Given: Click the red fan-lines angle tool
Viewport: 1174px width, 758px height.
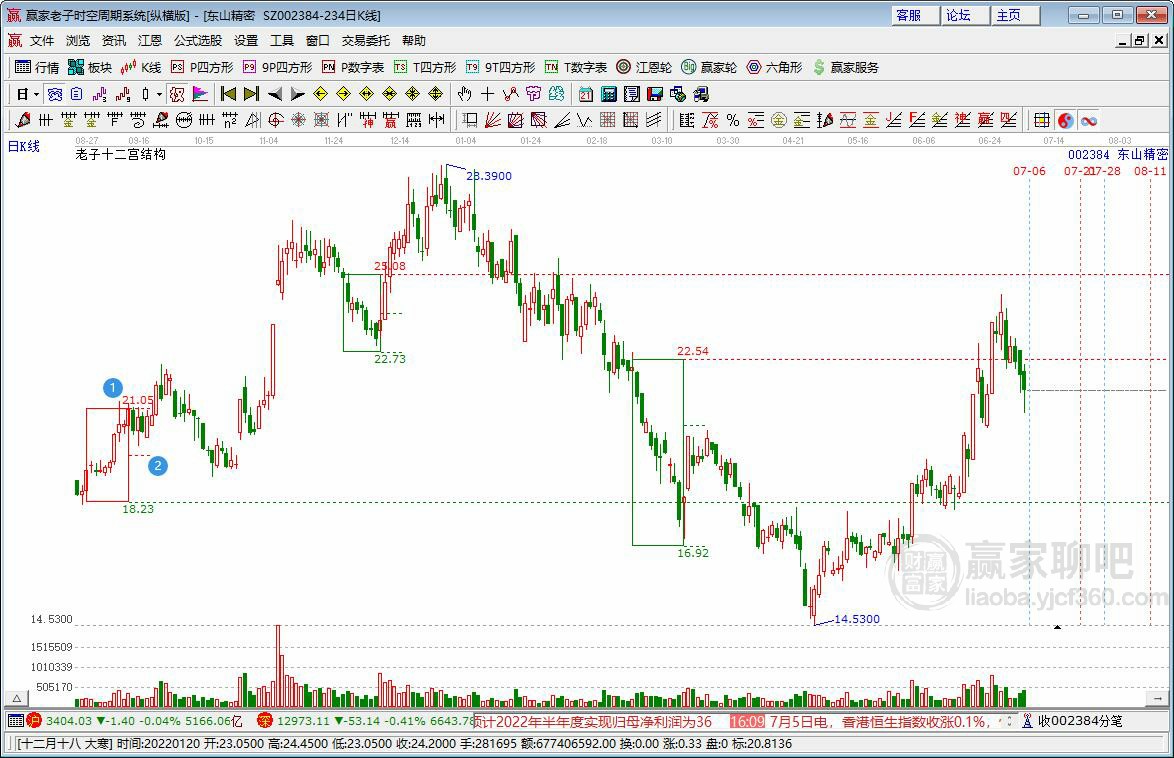Looking at the screenshot, I should (493, 120).
